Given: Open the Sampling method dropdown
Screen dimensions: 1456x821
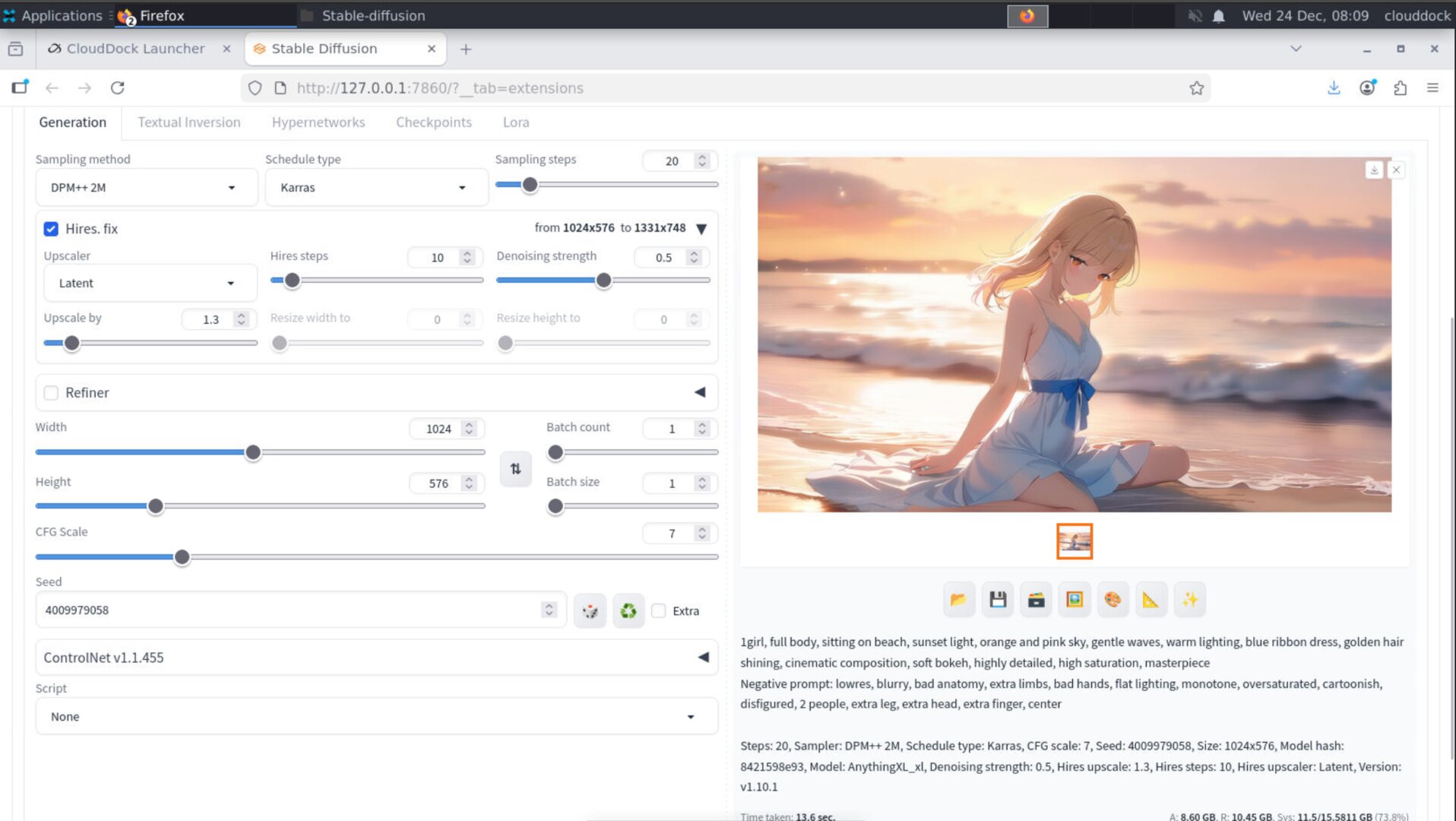Looking at the screenshot, I should pyautogui.click(x=146, y=188).
